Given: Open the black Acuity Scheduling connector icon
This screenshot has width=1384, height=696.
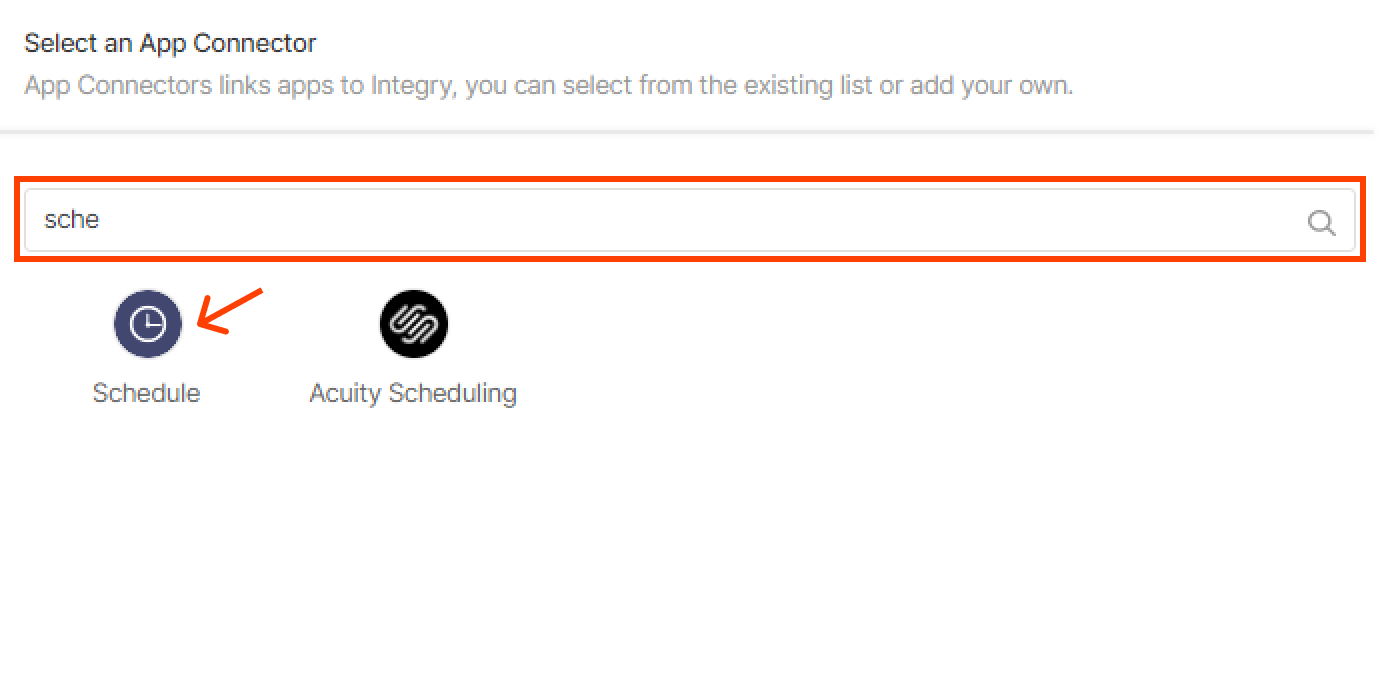Looking at the screenshot, I should (414, 324).
